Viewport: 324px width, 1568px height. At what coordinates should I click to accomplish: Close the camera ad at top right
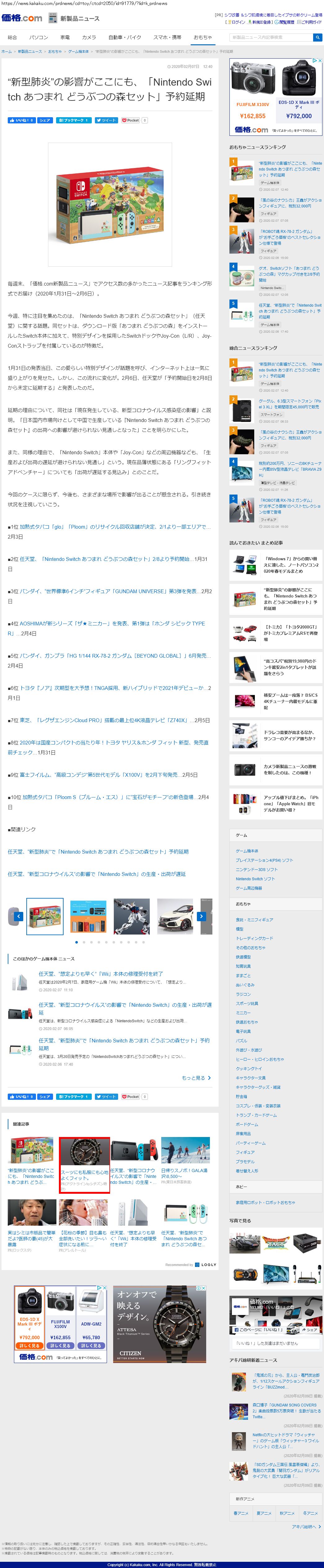pos(319,60)
